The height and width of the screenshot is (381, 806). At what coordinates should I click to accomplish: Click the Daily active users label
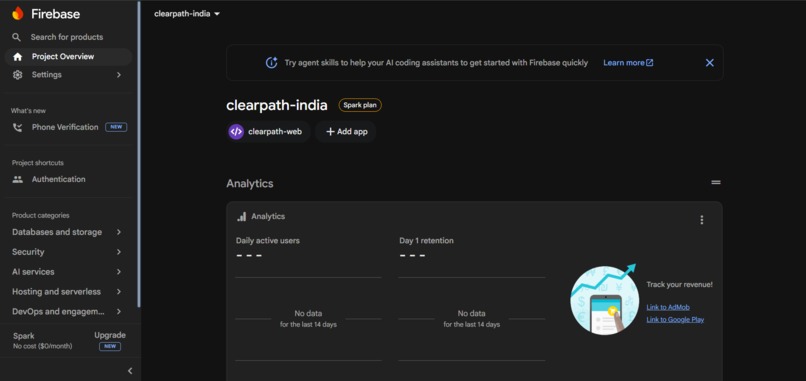[x=268, y=241]
